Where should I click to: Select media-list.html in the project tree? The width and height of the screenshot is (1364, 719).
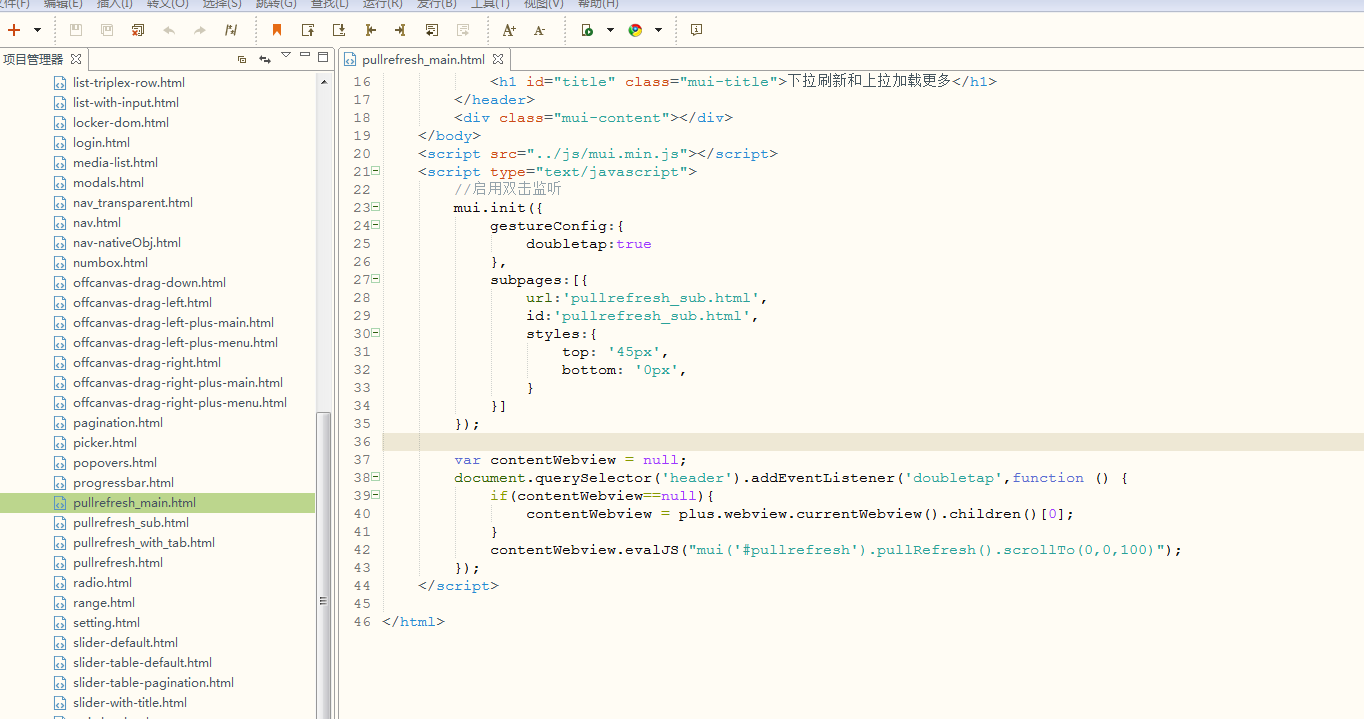tap(115, 162)
